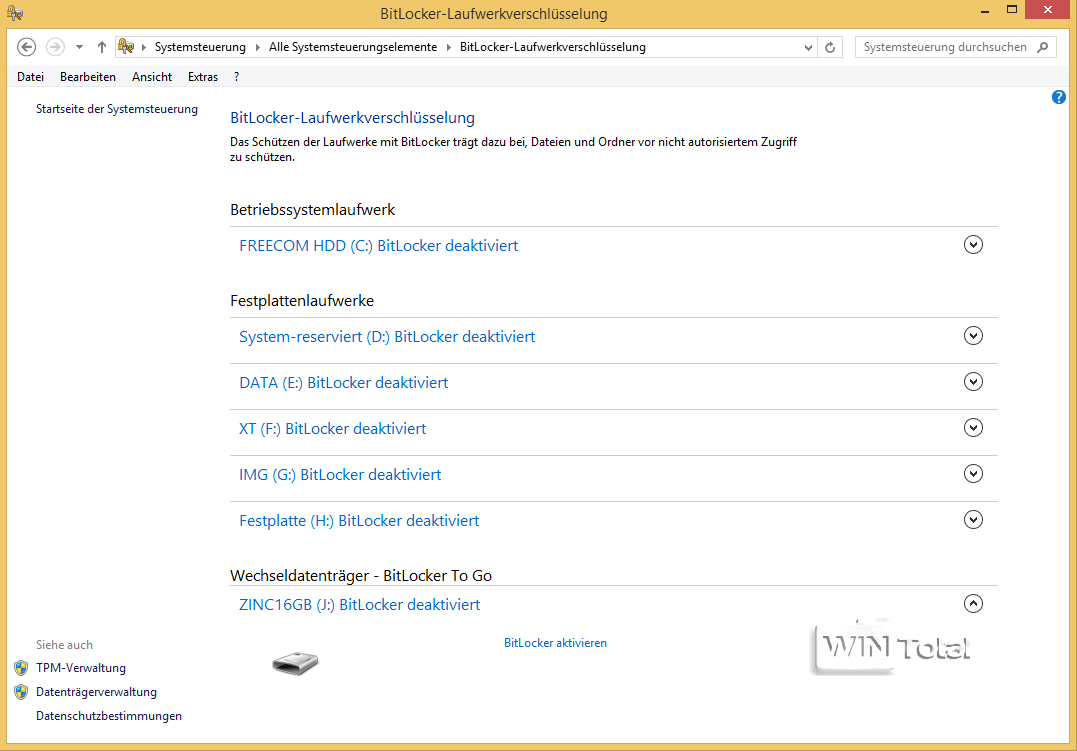The image size is (1077, 751).
Task: Click FREECOM HDD (C:) BitLocker deaktiviert
Action: coord(378,246)
